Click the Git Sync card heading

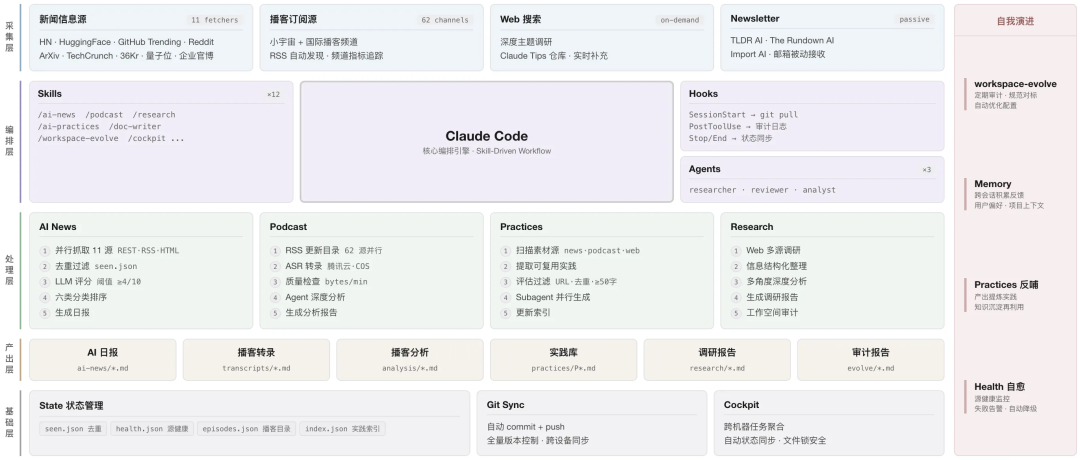(506, 405)
